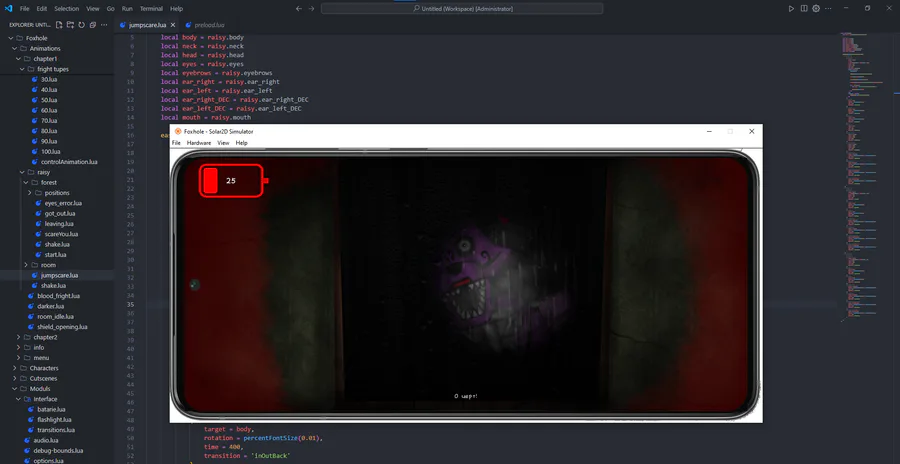
Task: Click the VS Code logo icon
Action: pyautogui.click(x=8, y=9)
